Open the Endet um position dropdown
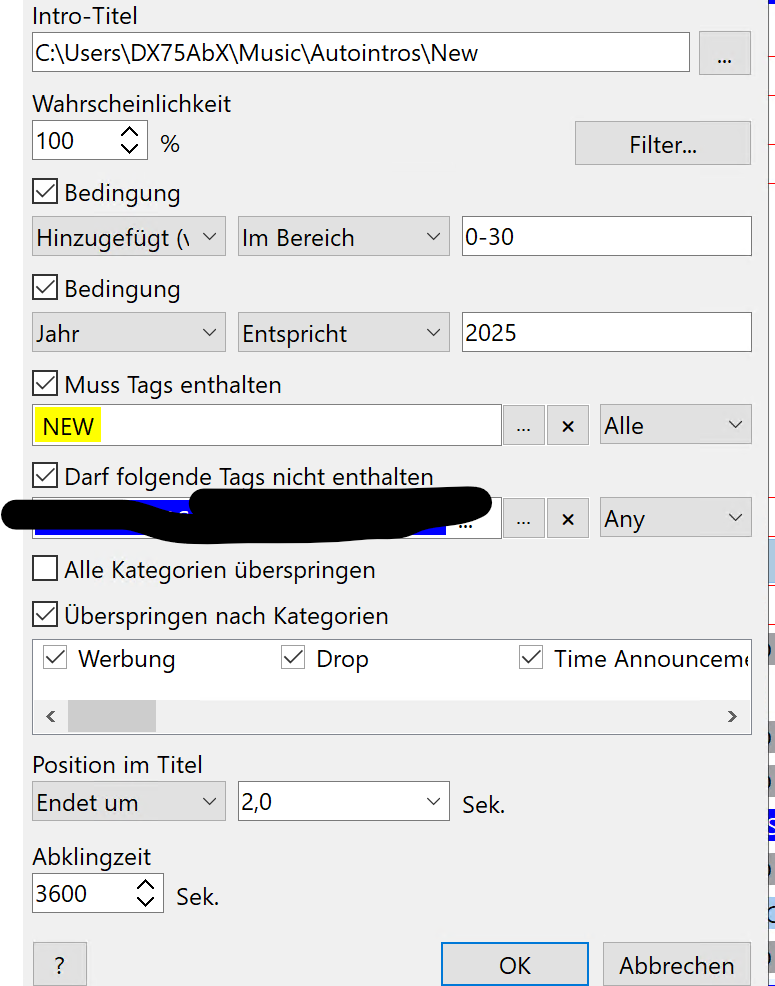Image resolution: width=775 pixels, height=986 pixels. click(x=129, y=801)
